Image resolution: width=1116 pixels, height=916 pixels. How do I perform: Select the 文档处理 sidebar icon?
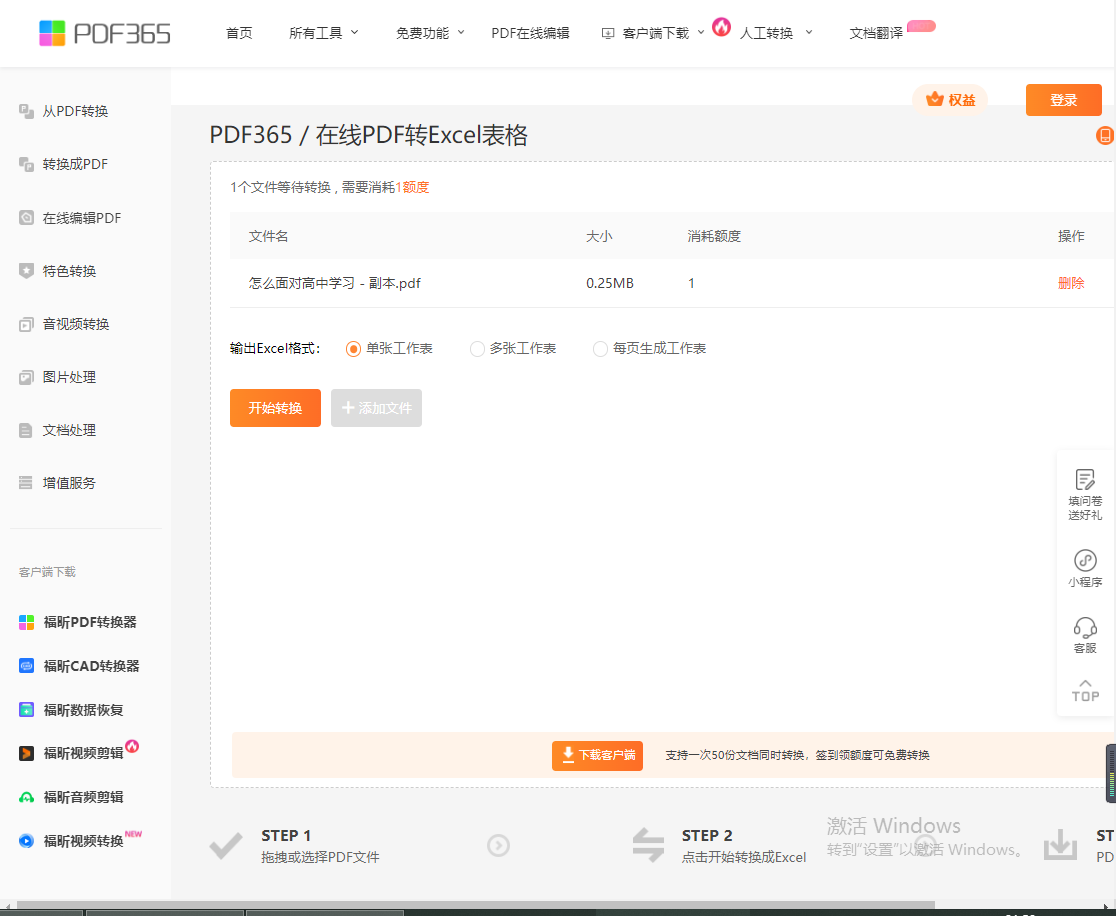tap(26, 431)
